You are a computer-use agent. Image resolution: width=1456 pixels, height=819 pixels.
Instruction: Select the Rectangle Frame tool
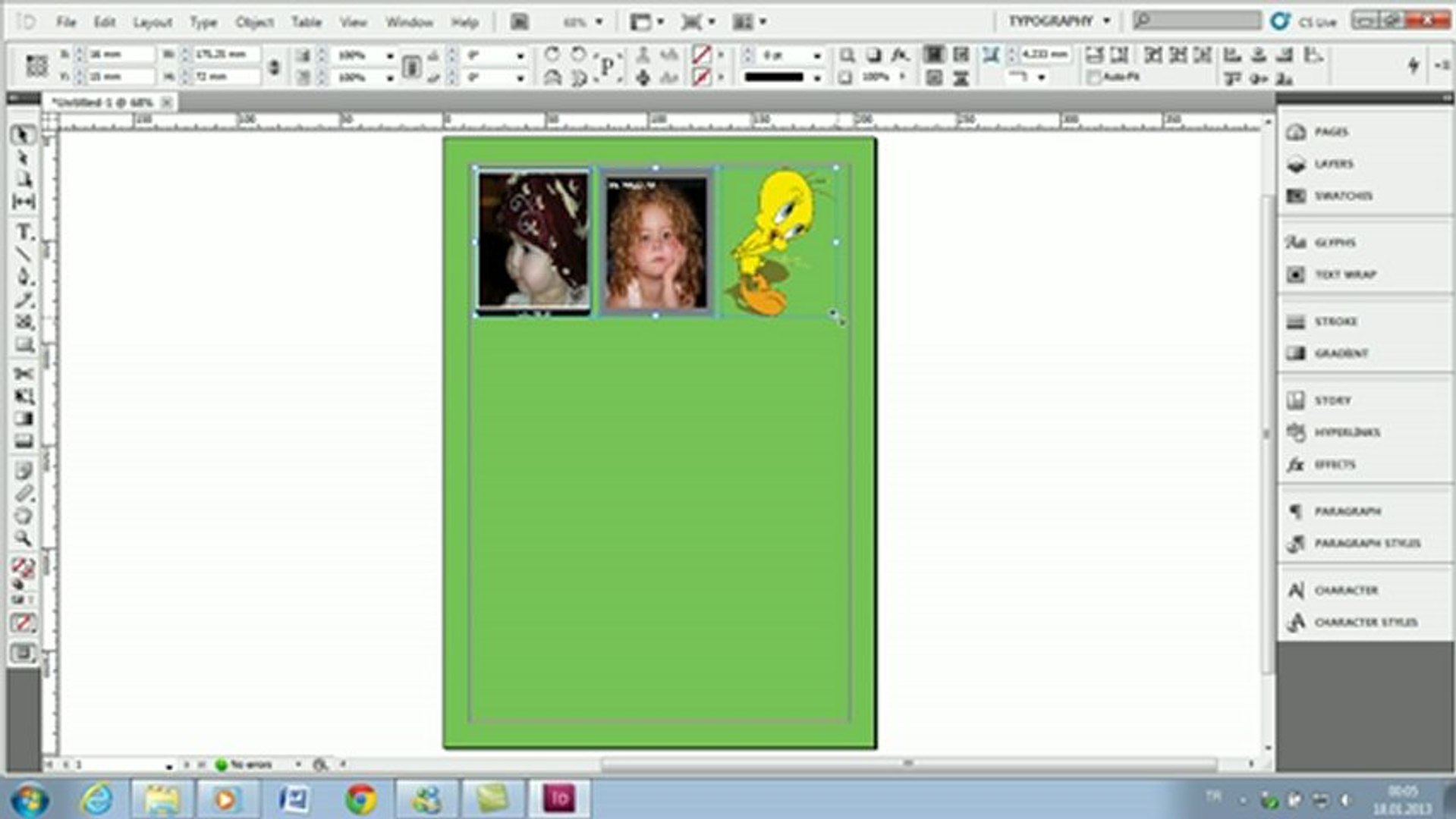click(23, 322)
